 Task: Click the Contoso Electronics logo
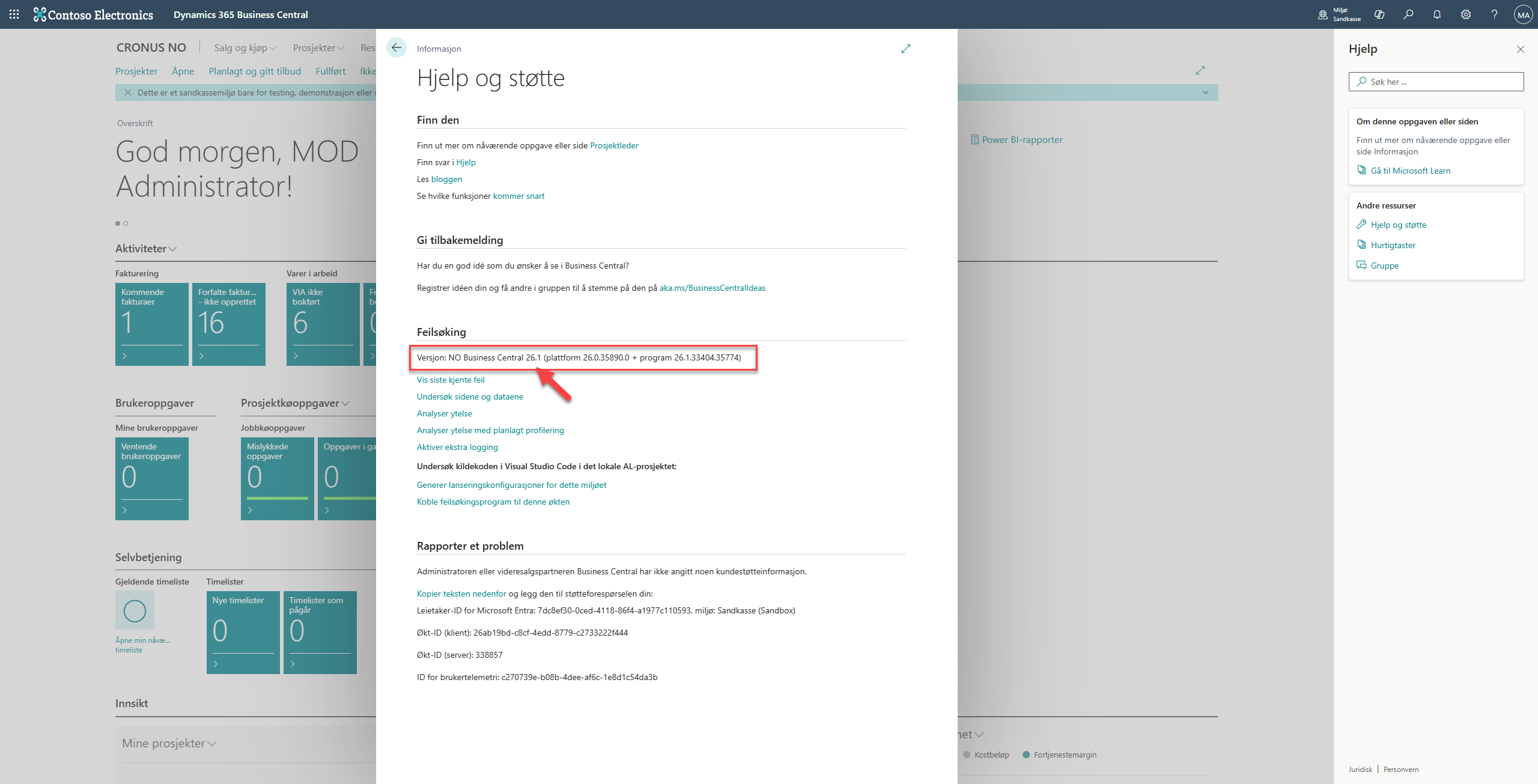(94, 14)
